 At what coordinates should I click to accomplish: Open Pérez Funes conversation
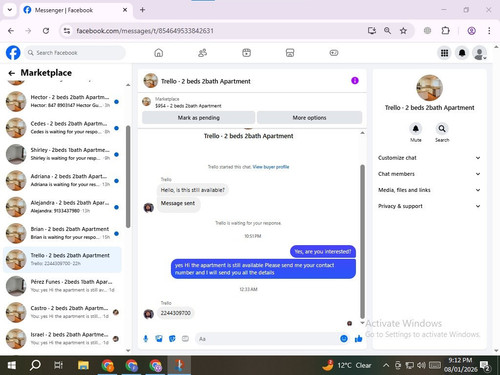pos(62,286)
